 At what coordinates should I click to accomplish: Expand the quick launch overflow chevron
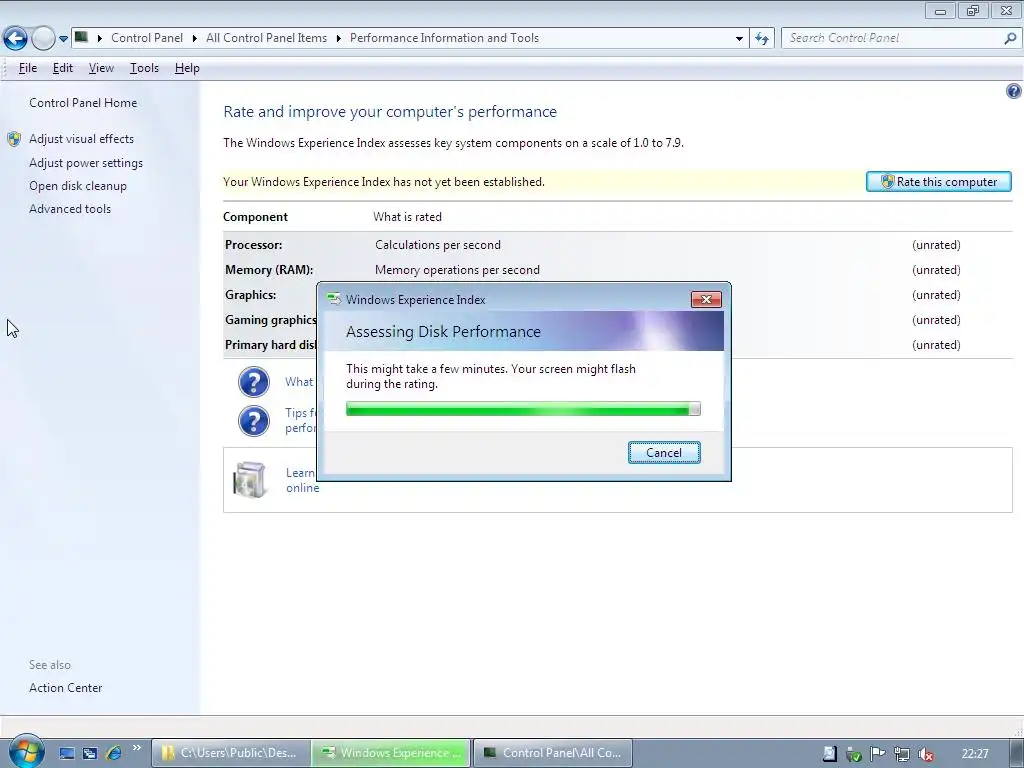136,748
